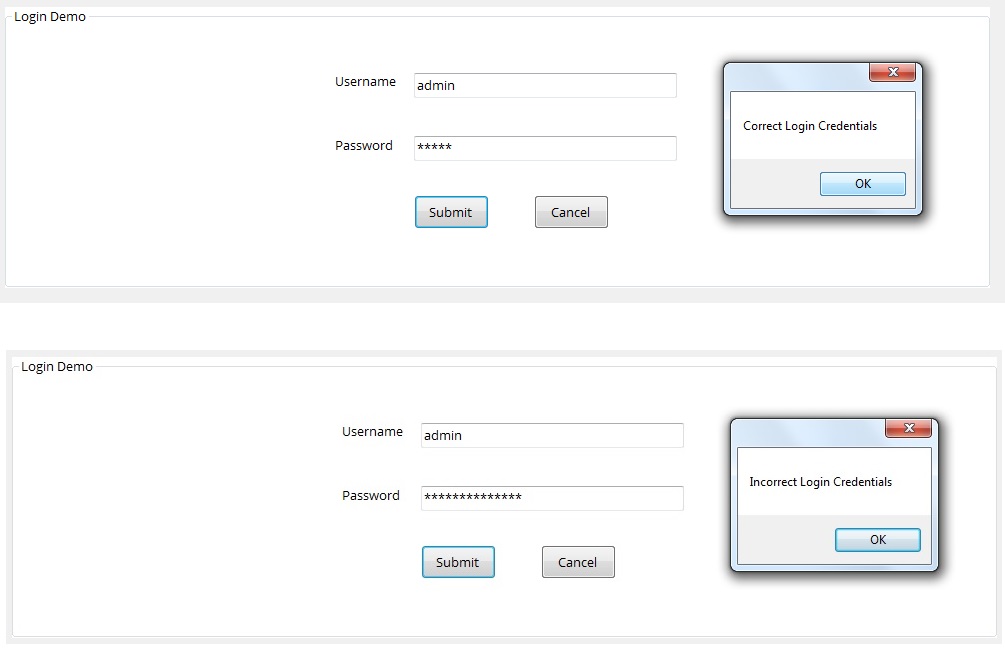Click Submit in the upper Login Demo form
1005x652 pixels.
(451, 212)
